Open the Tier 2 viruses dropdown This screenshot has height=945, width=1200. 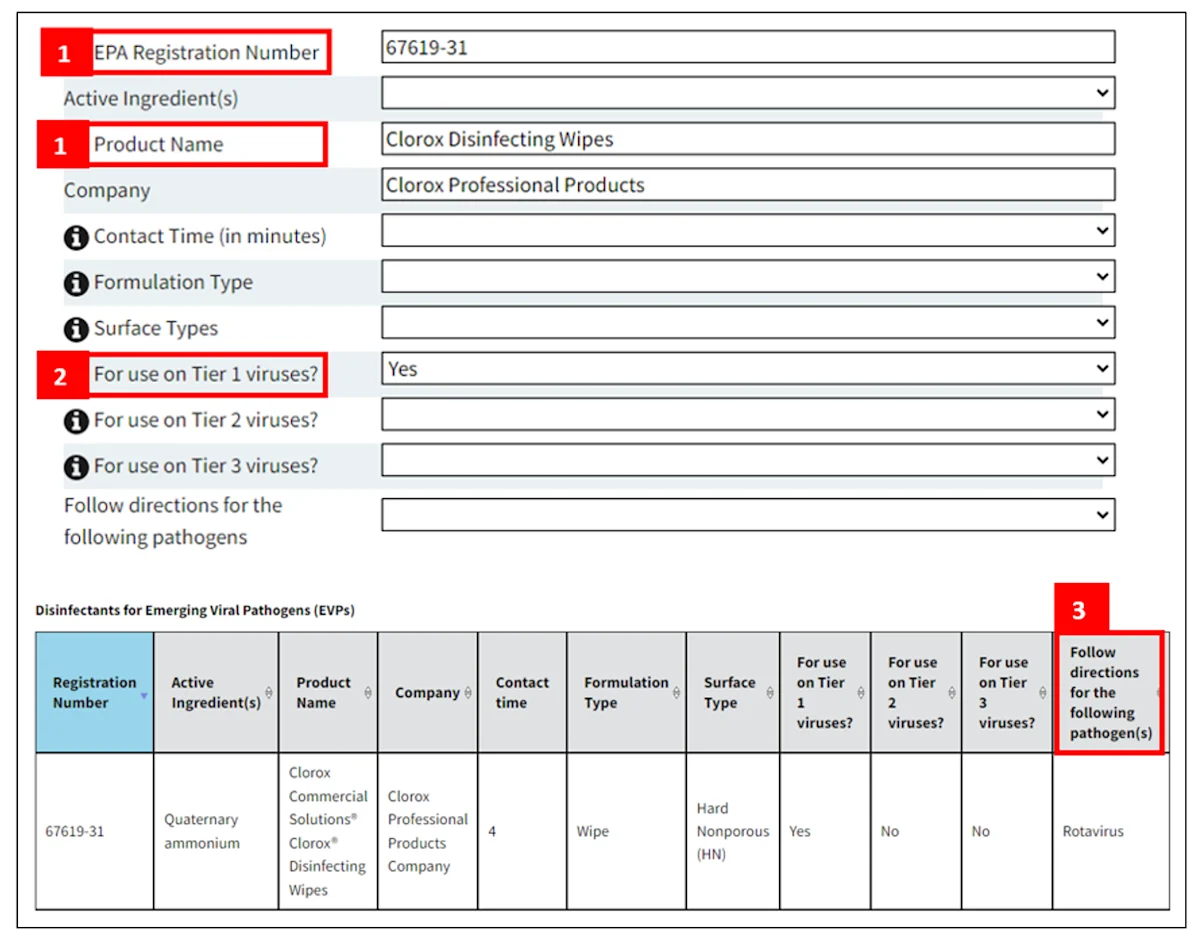click(748, 415)
